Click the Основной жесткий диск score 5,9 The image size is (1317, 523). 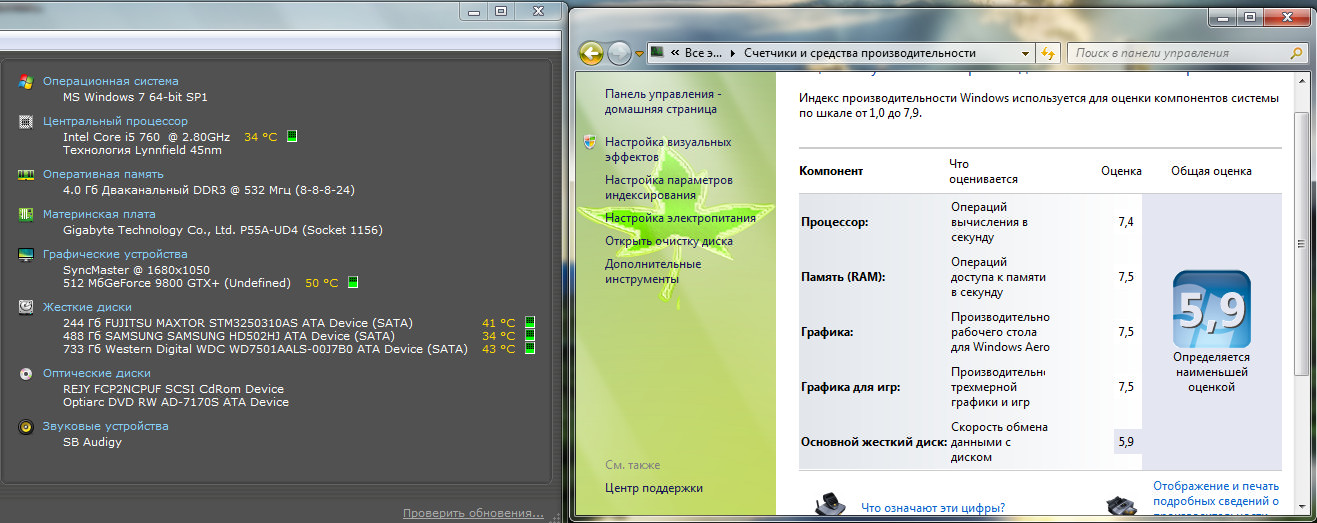(x=1126, y=441)
